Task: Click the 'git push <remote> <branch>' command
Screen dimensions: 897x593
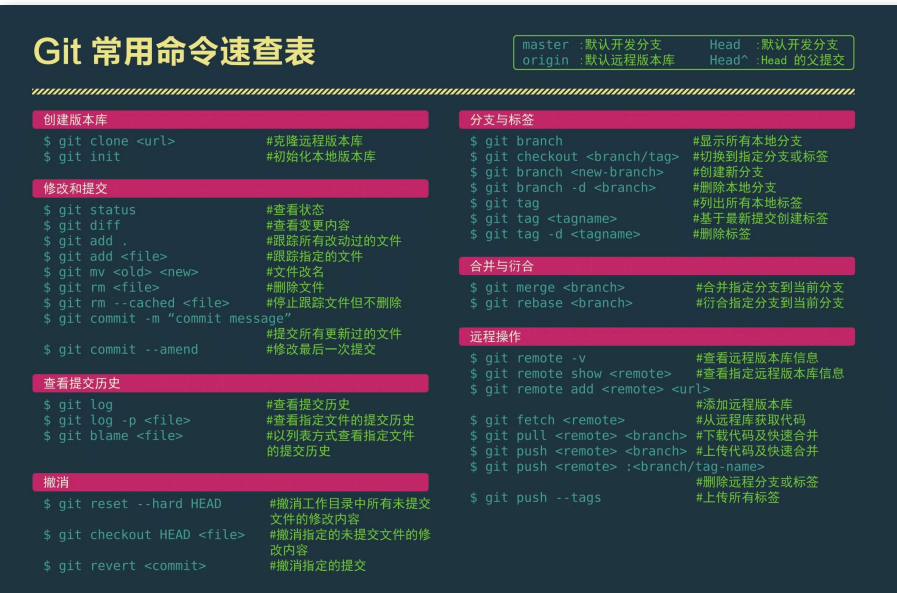Action: 578,451
